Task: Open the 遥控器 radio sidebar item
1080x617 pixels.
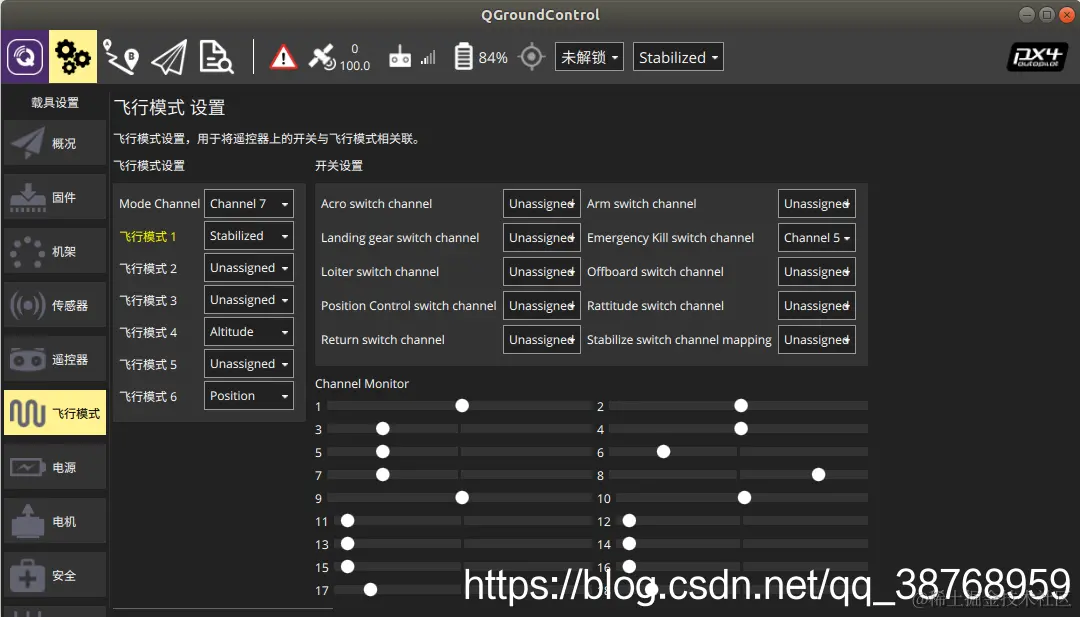Action: (x=55, y=359)
